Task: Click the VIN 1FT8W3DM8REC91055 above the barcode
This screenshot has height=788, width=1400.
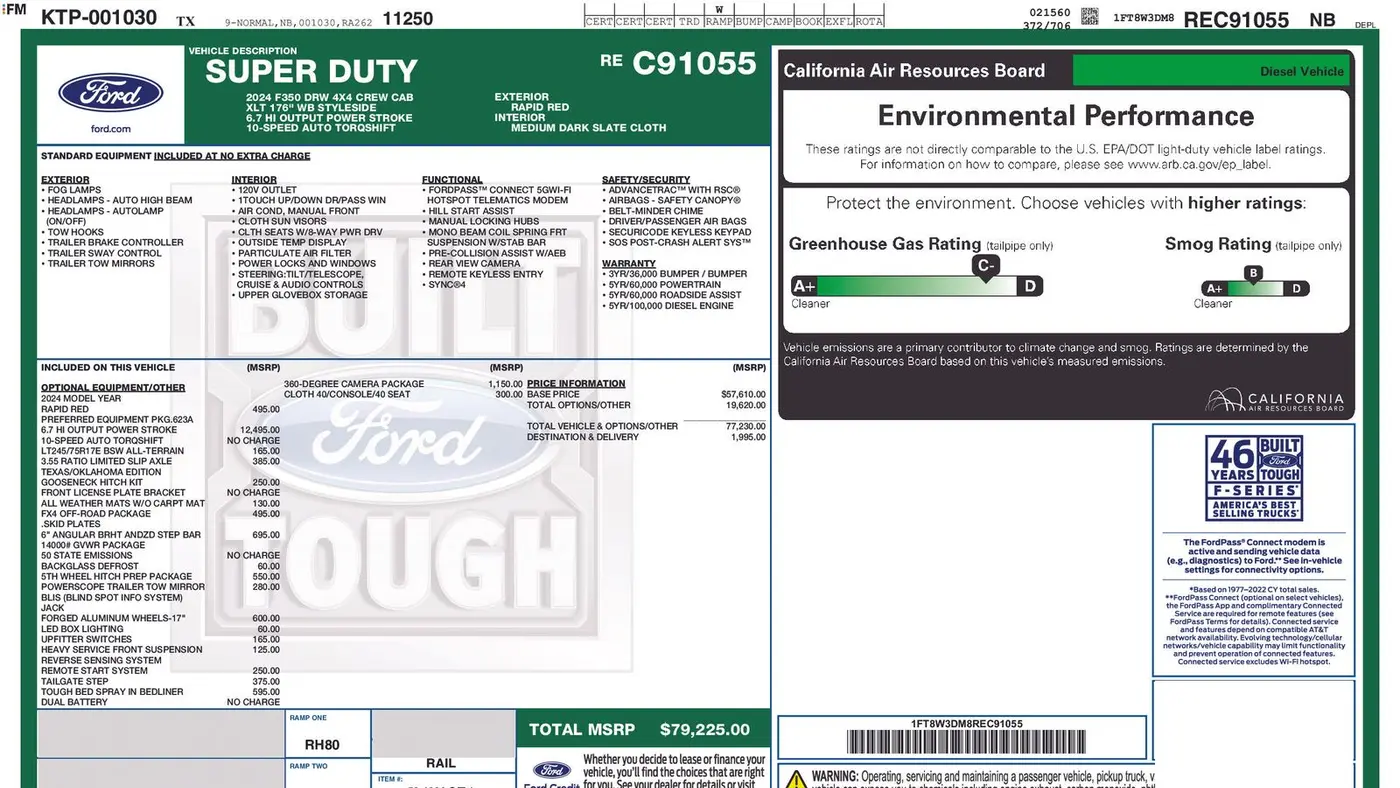Action: (966, 723)
